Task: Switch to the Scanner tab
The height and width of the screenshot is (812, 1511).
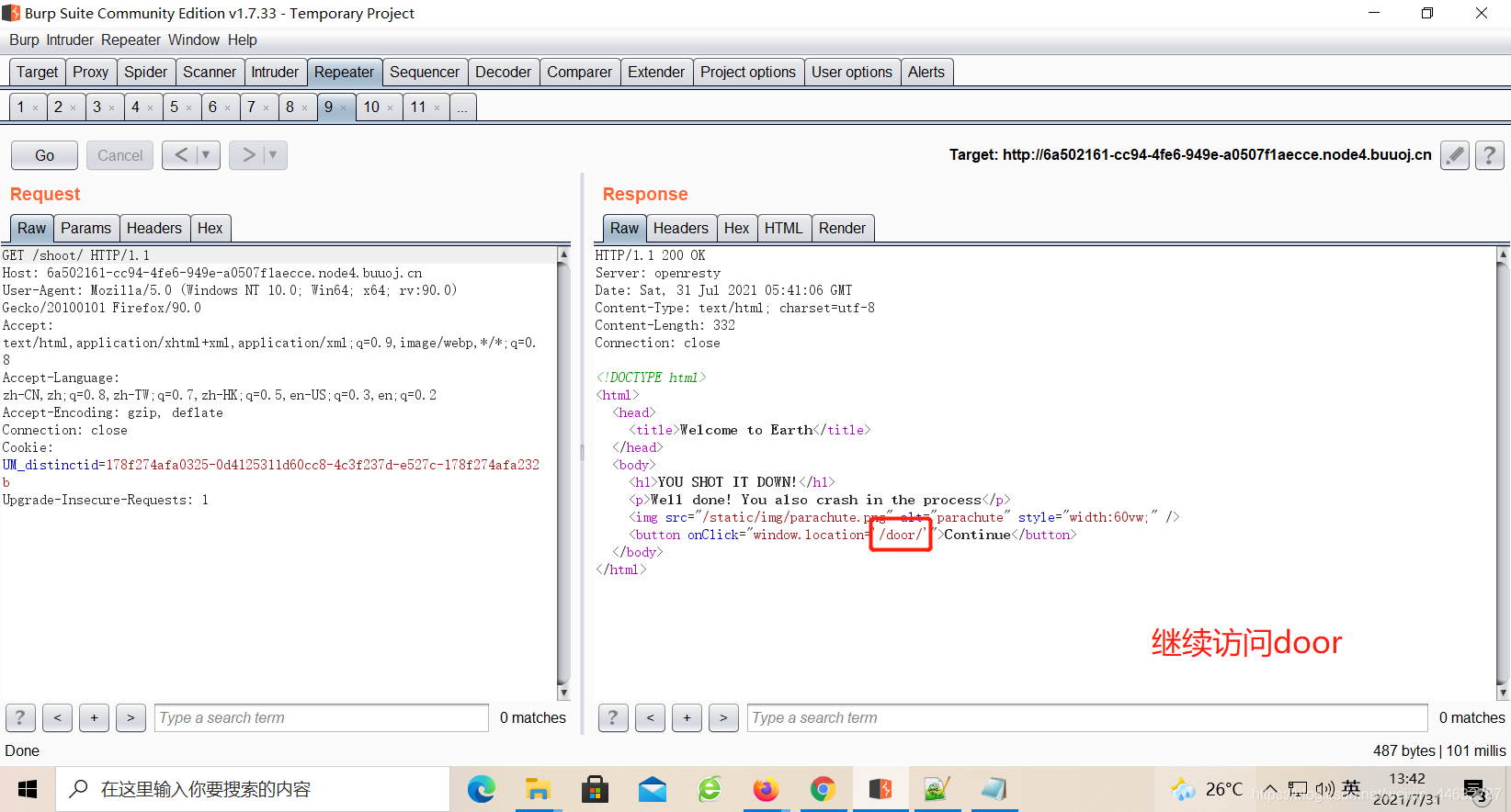Action: [x=210, y=72]
